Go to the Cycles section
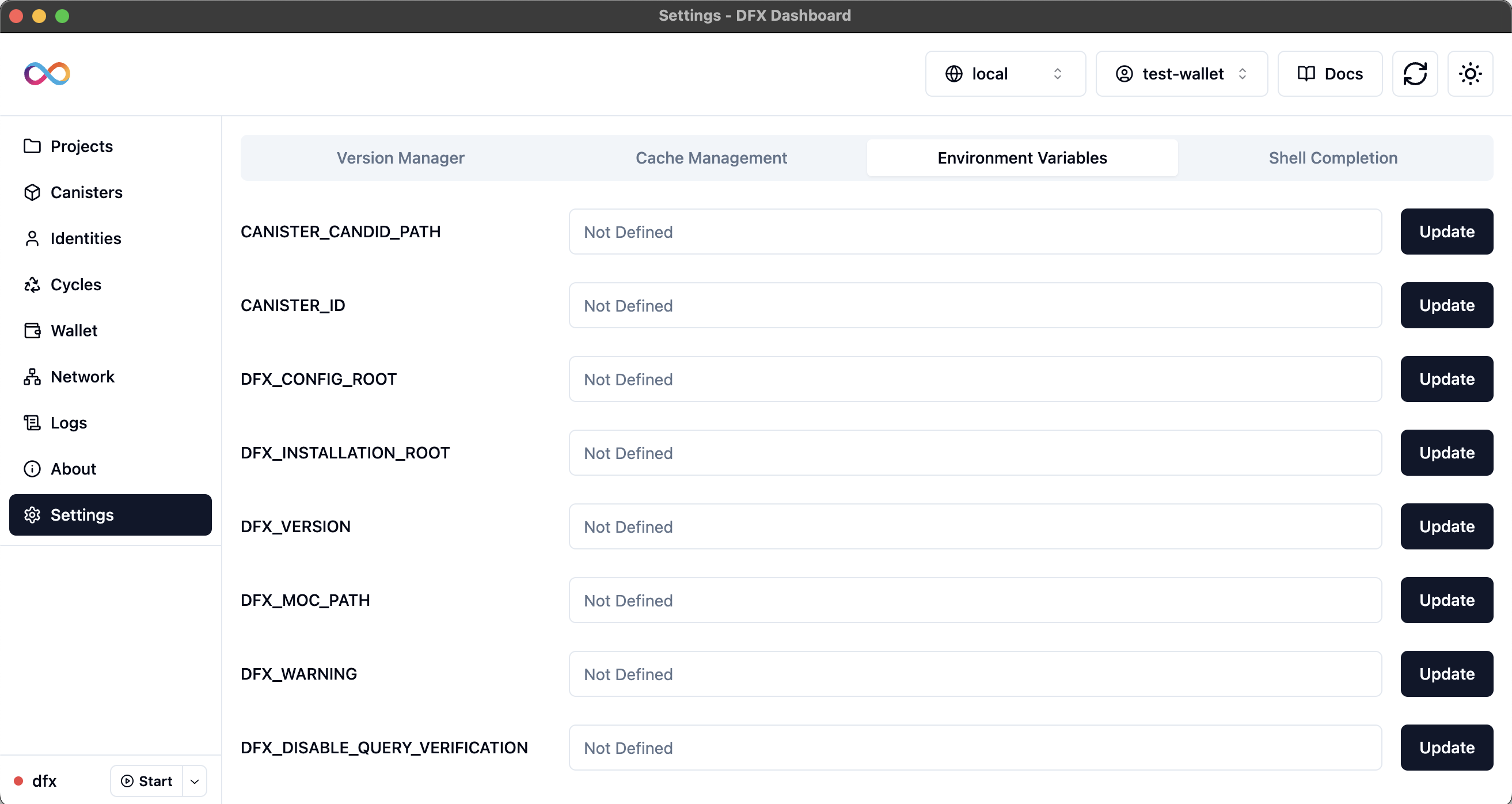The height and width of the screenshot is (804, 1512). tap(75, 285)
